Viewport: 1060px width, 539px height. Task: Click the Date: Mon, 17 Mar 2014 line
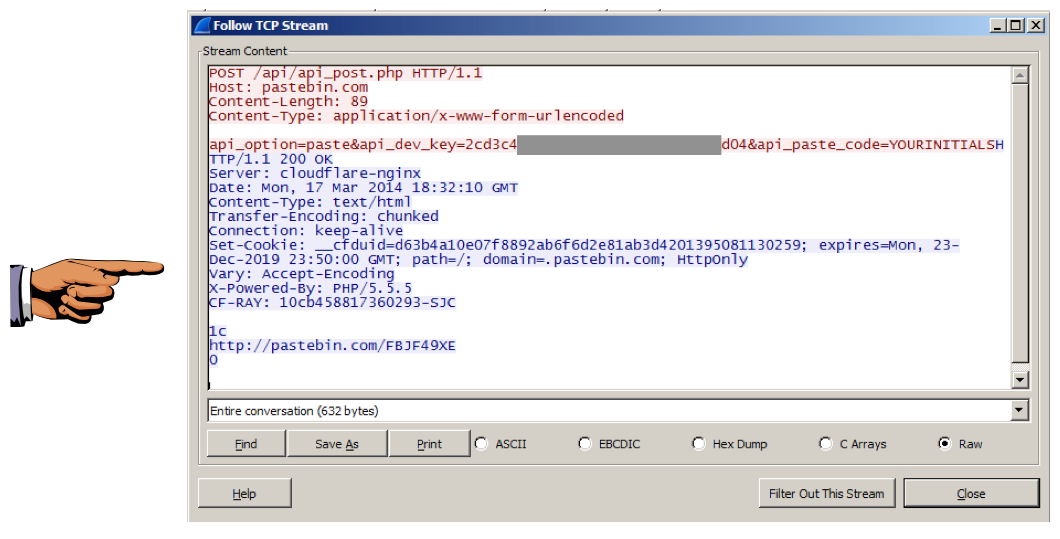[364, 187]
